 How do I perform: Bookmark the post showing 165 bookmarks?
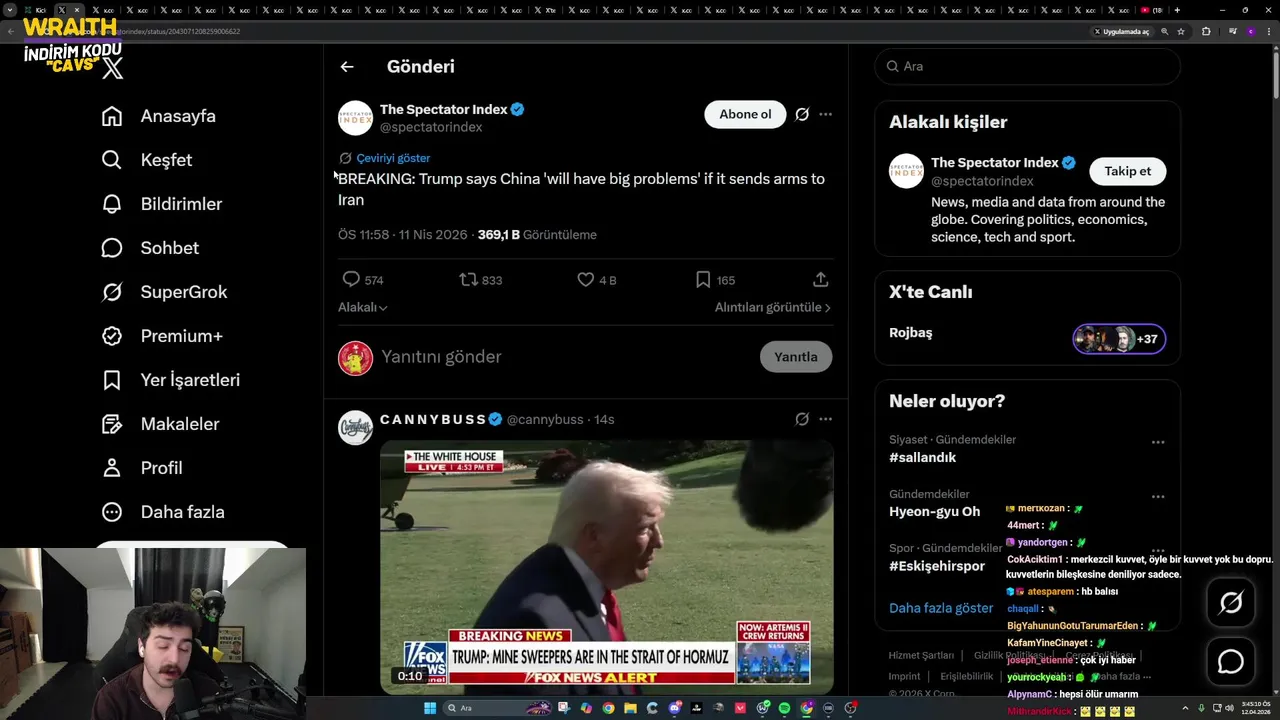715,280
